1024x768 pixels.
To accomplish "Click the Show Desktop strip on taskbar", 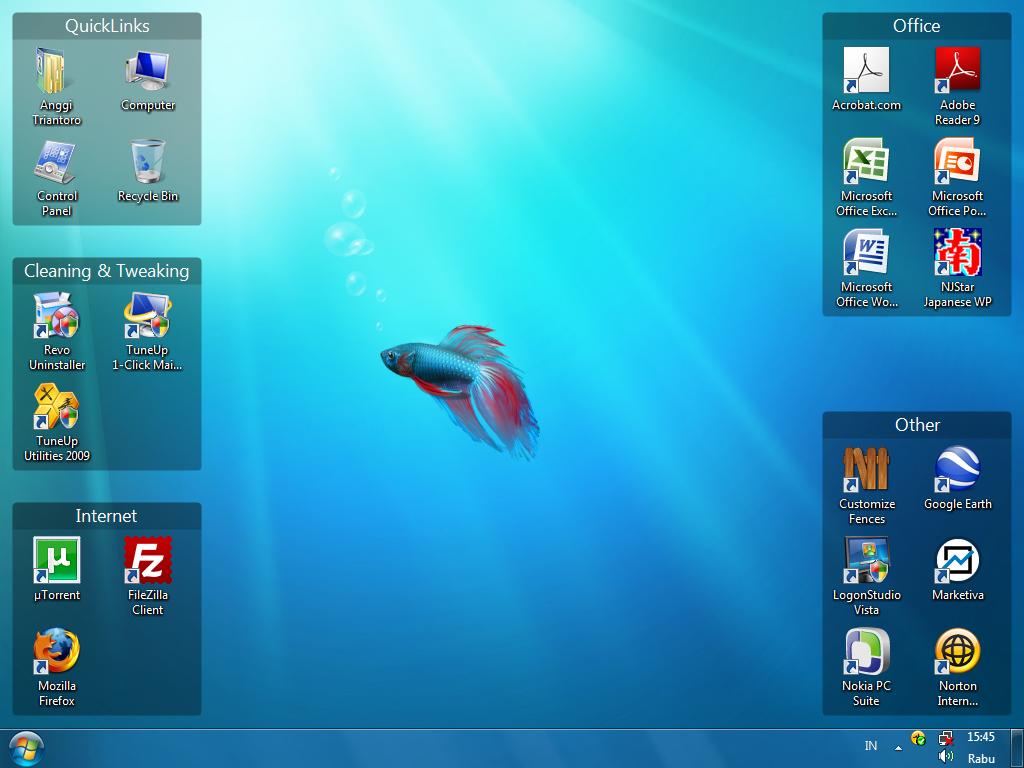I will (1018, 748).
